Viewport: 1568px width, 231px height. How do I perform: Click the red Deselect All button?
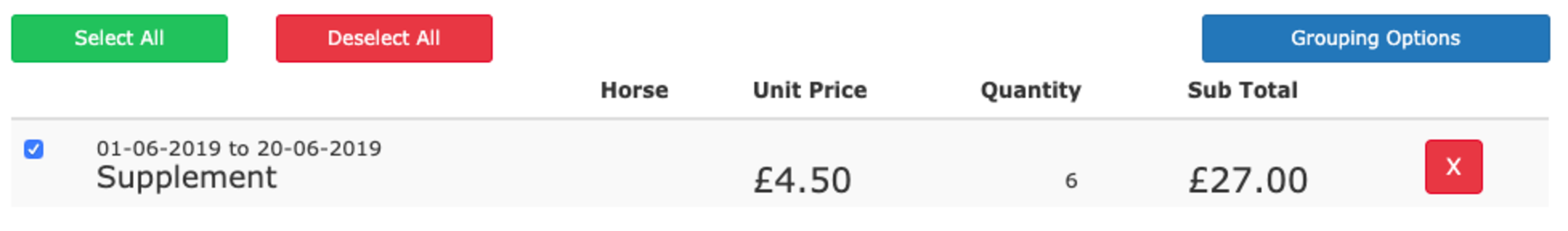tap(384, 38)
